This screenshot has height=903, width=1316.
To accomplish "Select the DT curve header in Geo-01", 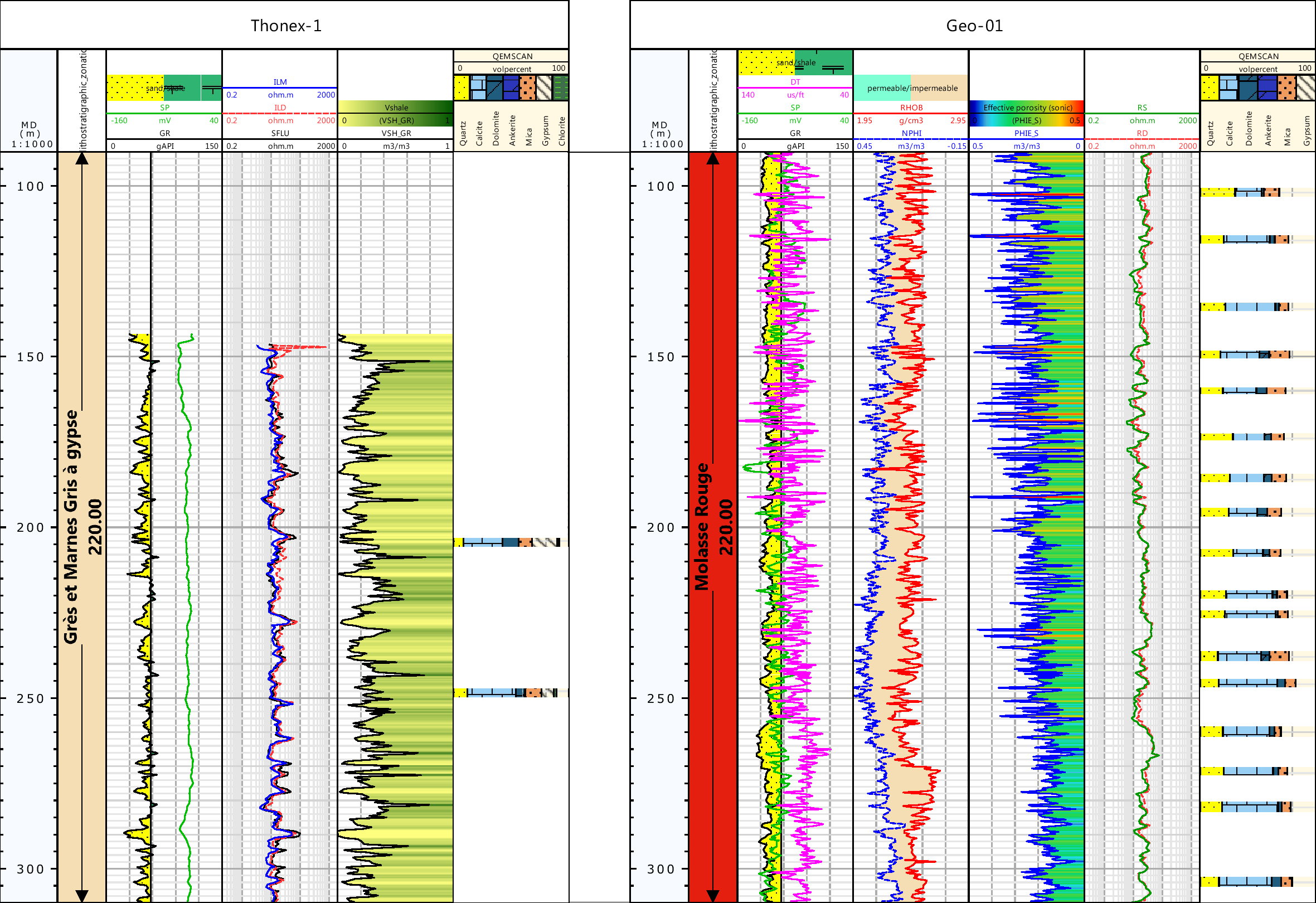I will (x=795, y=82).
